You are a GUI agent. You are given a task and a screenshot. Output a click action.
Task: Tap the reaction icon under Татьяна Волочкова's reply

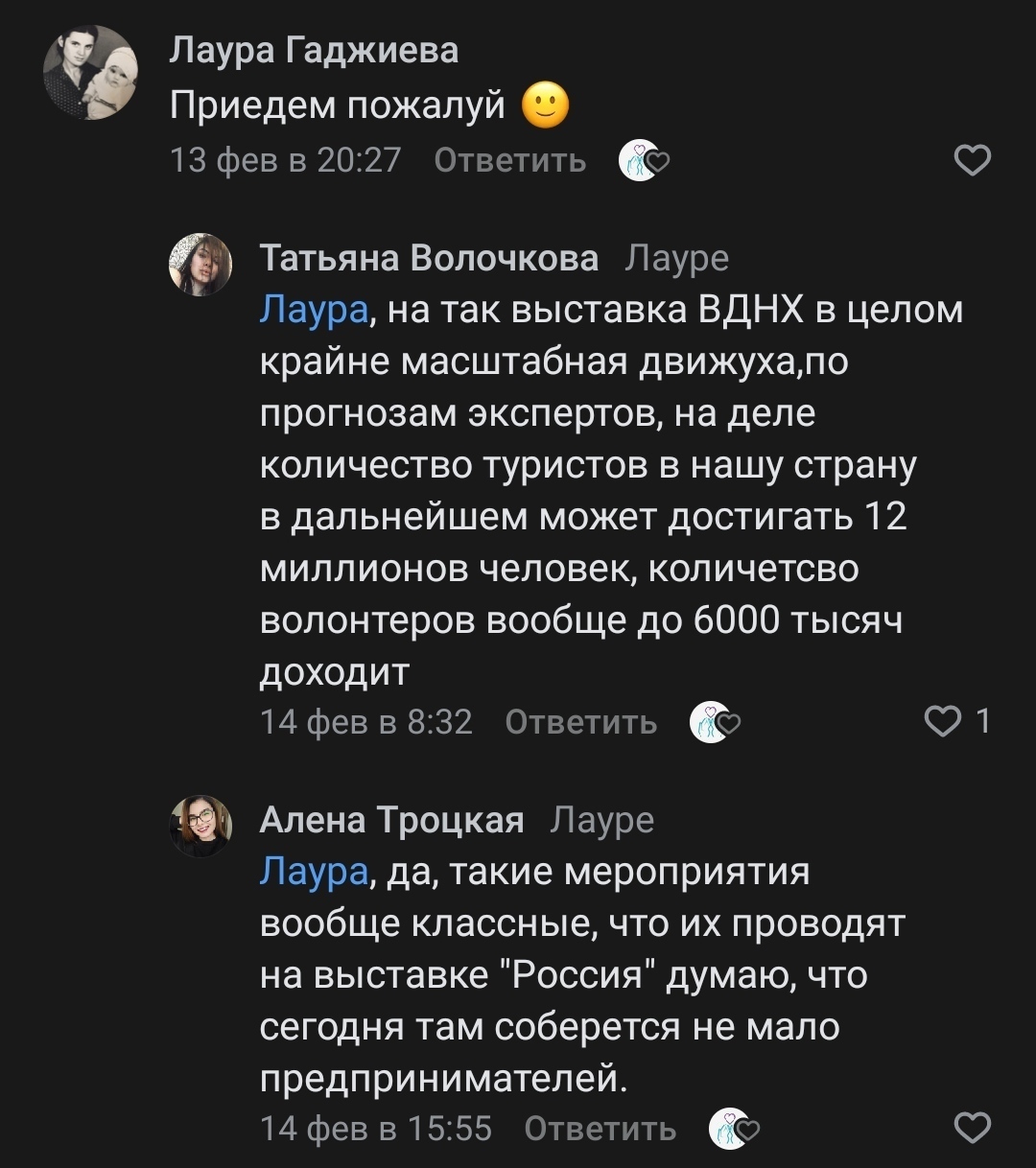pyautogui.click(x=714, y=722)
